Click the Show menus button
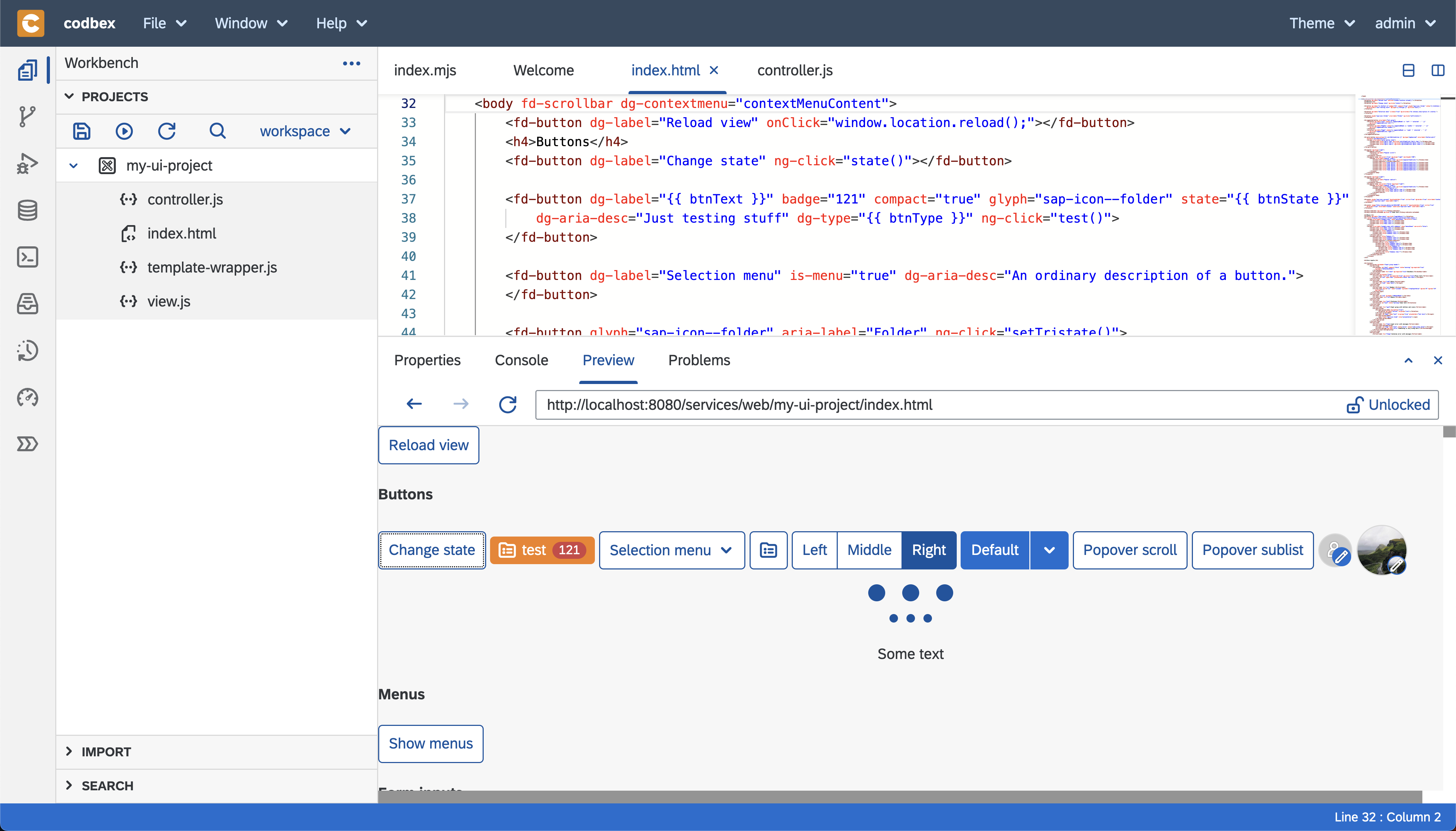 coord(430,743)
